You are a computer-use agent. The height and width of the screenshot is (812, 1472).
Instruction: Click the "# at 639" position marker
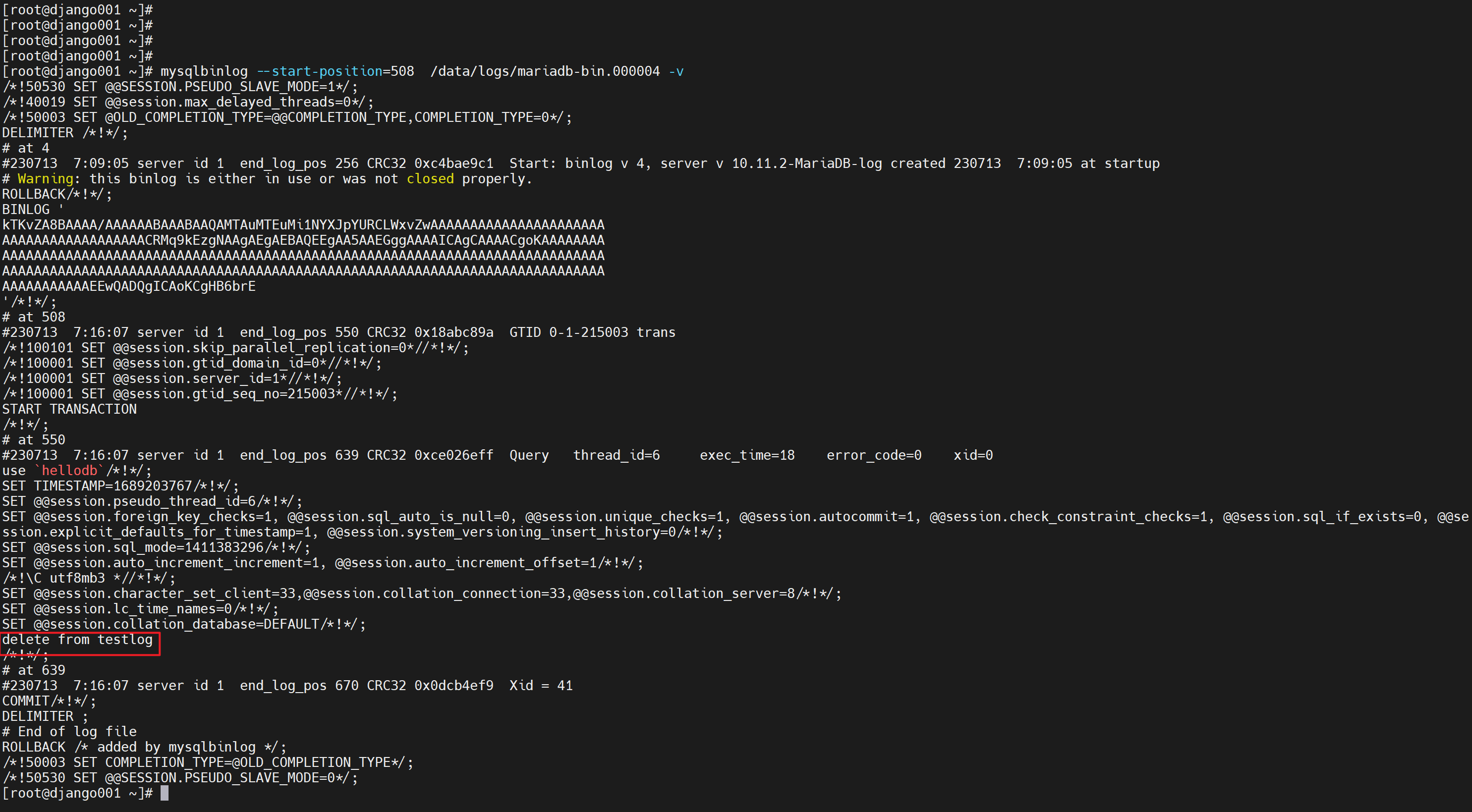[x=34, y=670]
